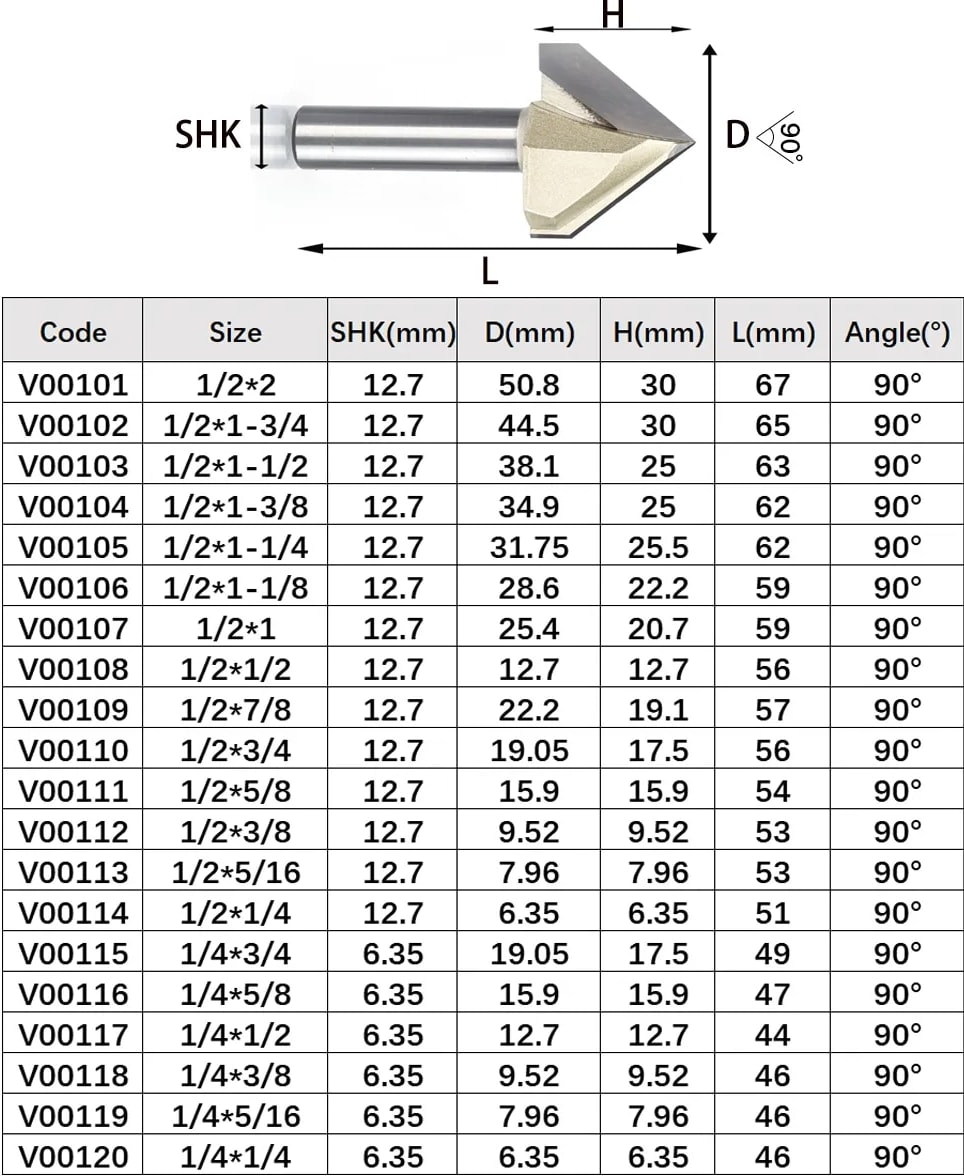This screenshot has width=964, height=1176.
Task: Click the SHK label in the diagram
Action: [207, 135]
